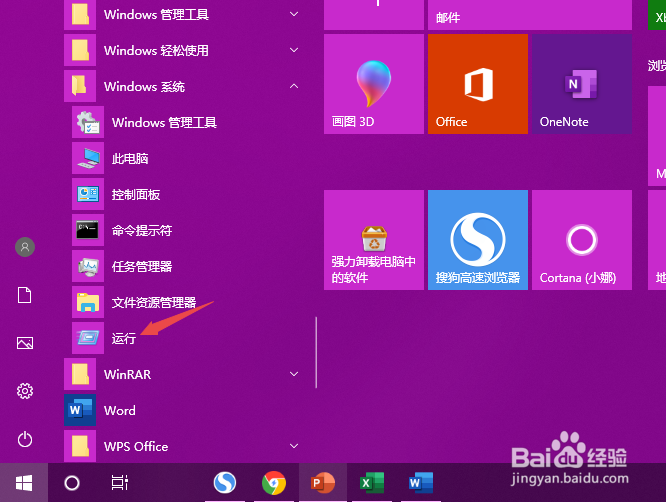This screenshot has height=502, width=666.
Task: Click the app list scrollbar
Action: pyautogui.click(x=316, y=353)
